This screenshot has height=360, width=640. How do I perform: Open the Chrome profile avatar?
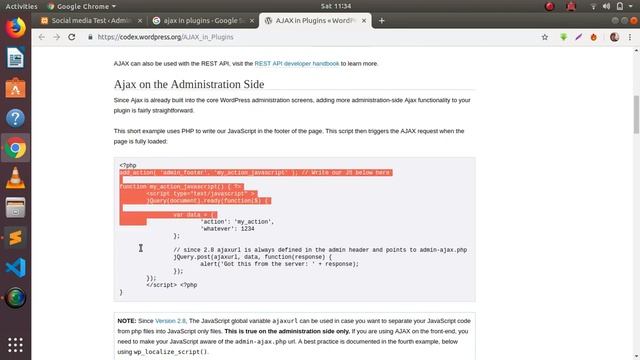(x=614, y=37)
